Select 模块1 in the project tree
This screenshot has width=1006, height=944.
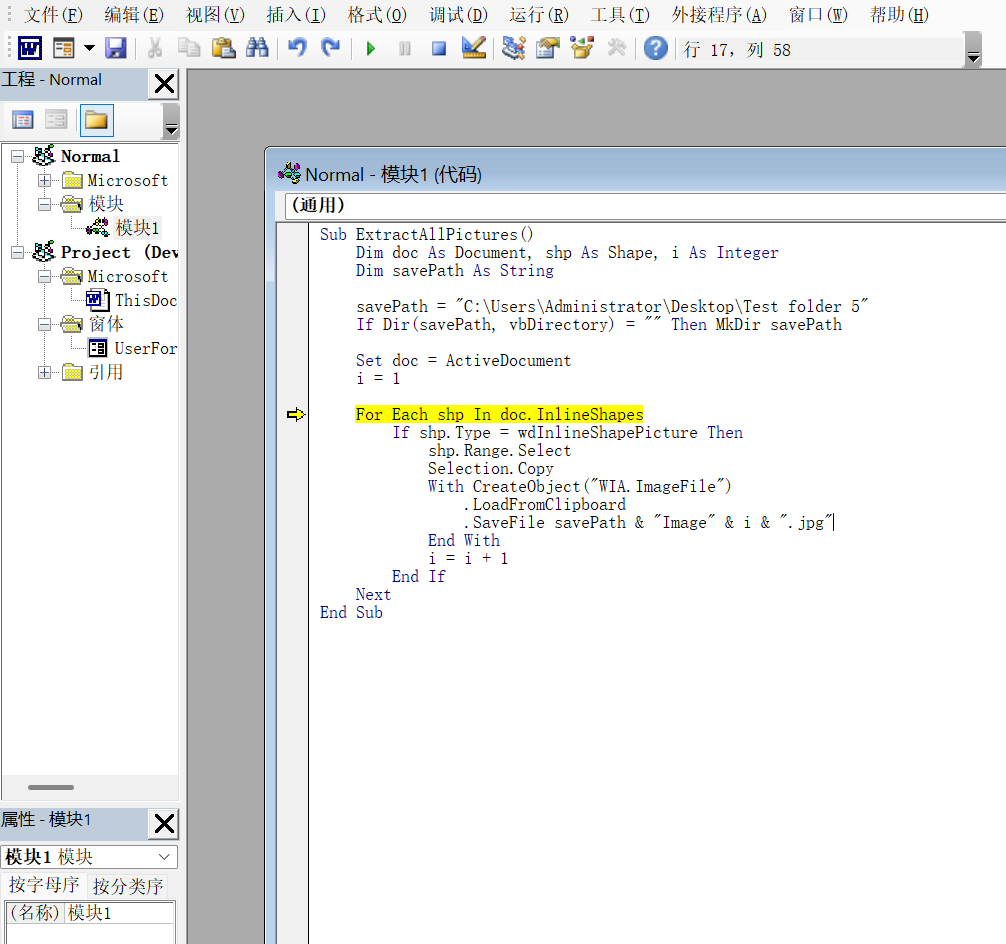click(x=137, y=228)
